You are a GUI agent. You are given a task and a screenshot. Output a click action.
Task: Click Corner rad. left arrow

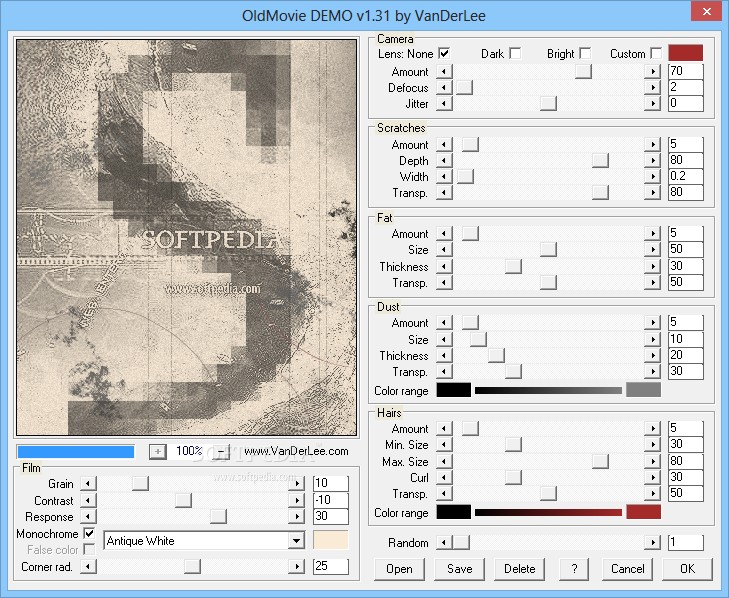88,567
